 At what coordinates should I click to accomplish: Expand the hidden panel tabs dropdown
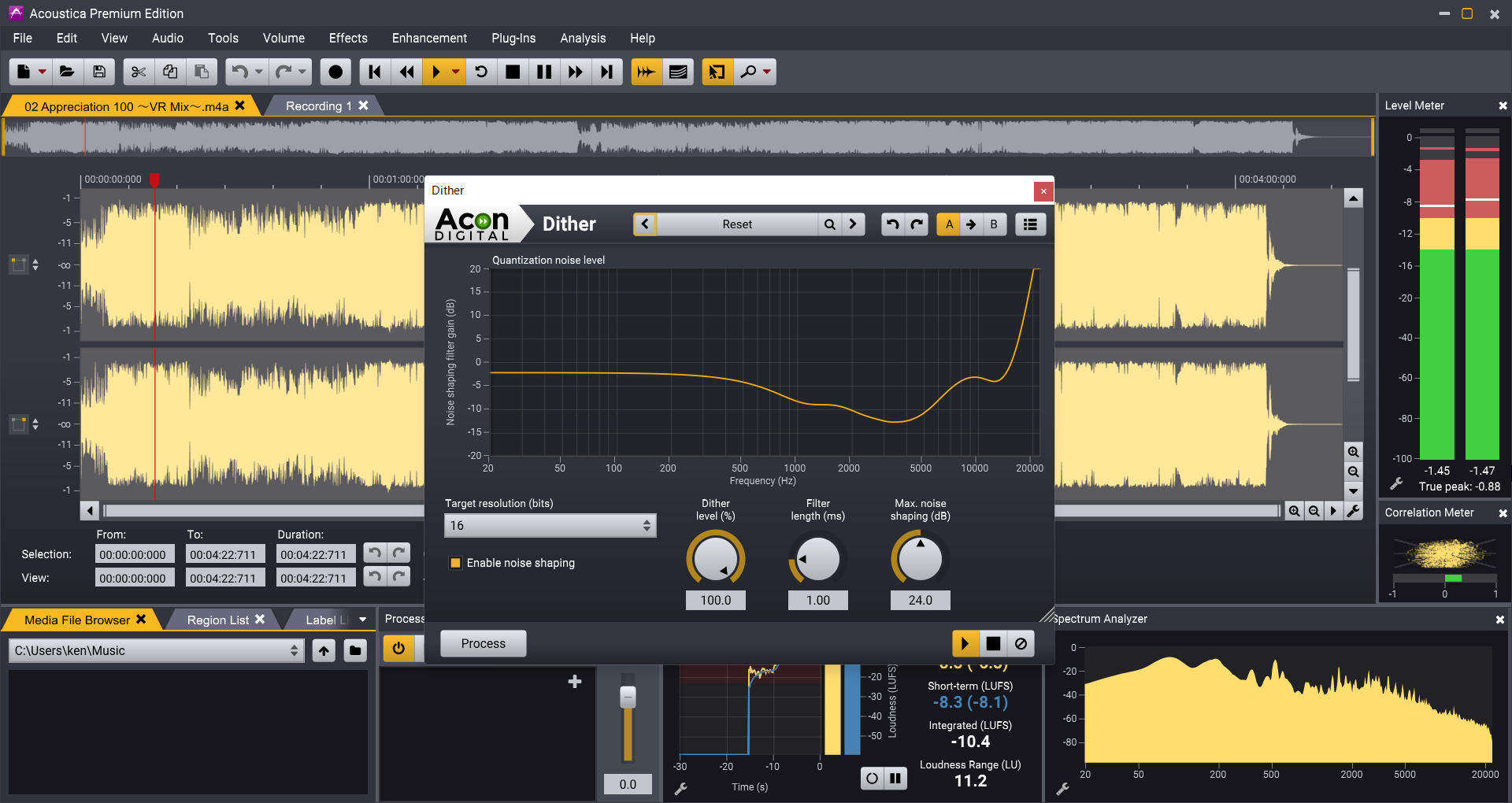363,620
